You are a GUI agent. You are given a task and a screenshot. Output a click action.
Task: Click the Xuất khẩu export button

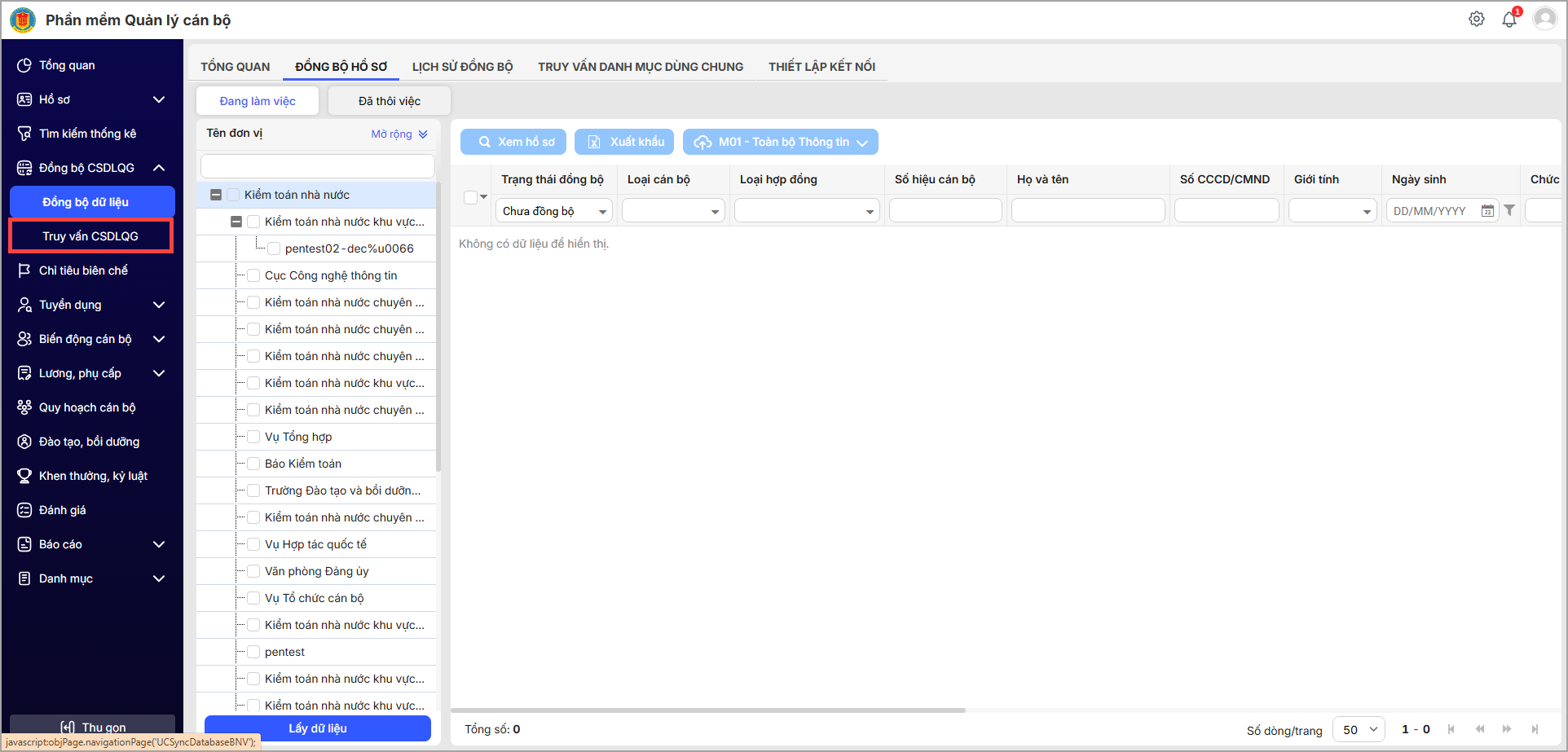pos(624,142)
